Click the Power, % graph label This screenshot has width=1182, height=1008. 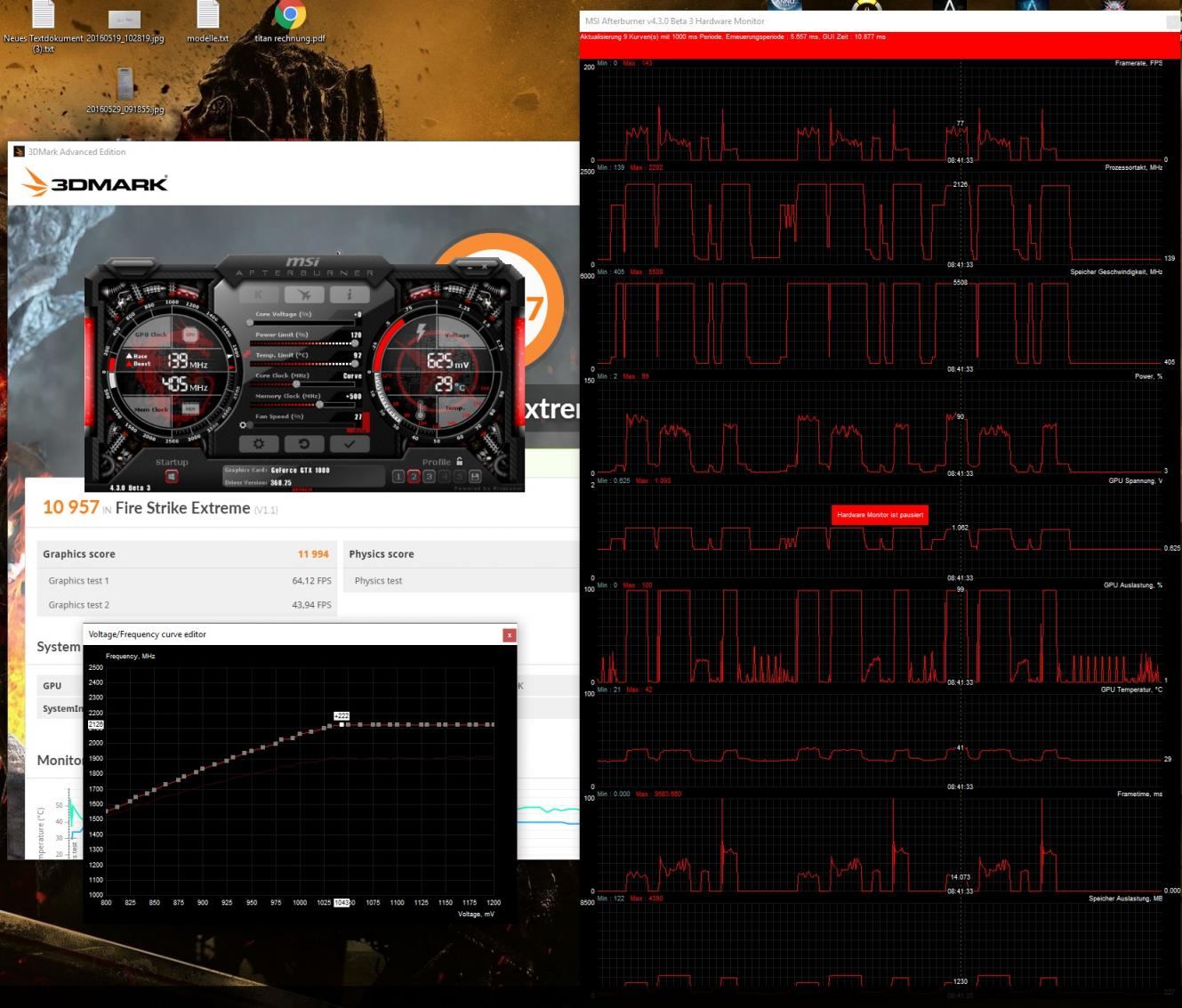[x=1149, y=376]
